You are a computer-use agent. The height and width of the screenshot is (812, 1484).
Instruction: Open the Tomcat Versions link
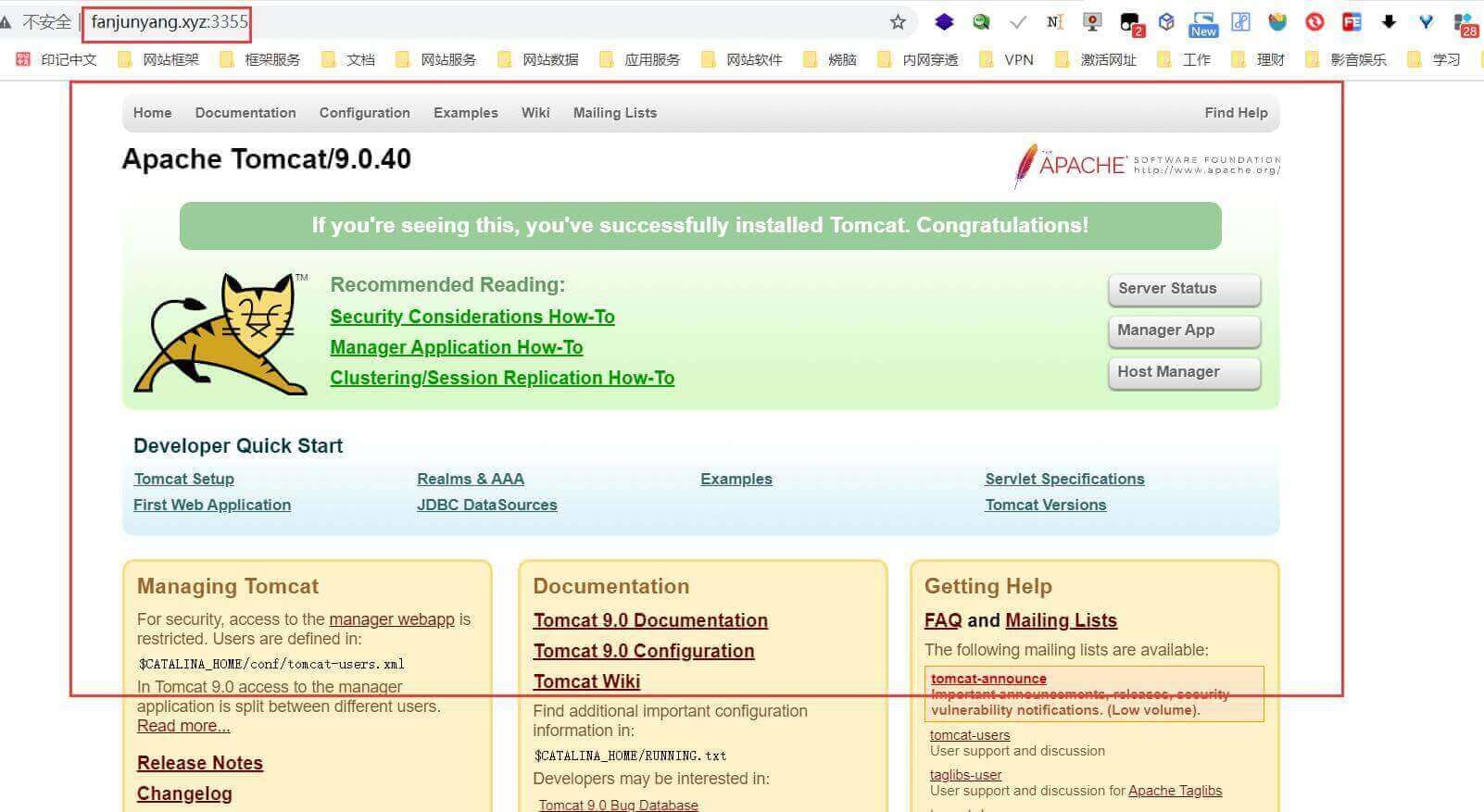pyautogui.click(x=1046, y=505)
